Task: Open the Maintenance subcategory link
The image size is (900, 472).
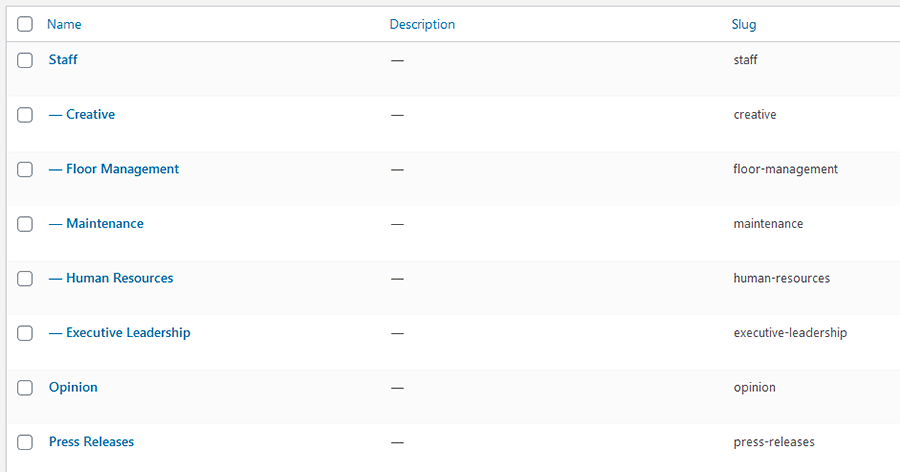Action: [x=104, y=224]
